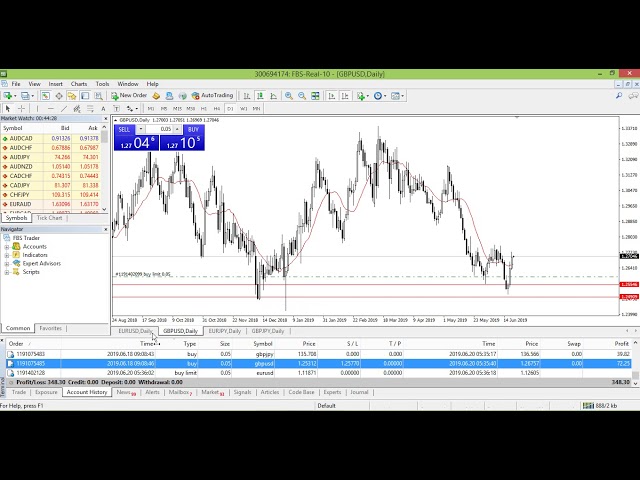Select the H4 timeframe button
The height and width of the screenshot is (480, 640).
[x=216, y=108]
